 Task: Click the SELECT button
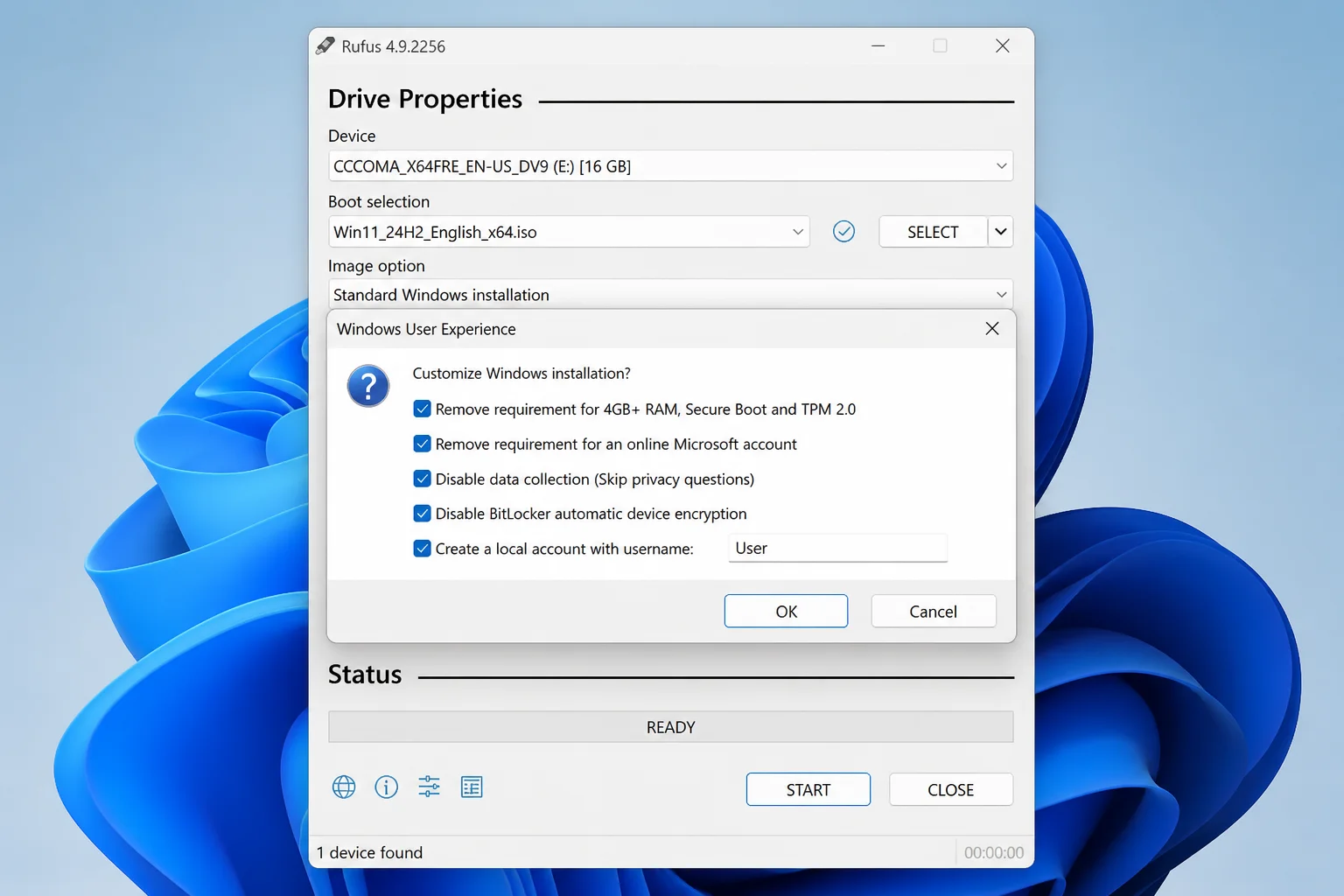click(x=933, y=232)
